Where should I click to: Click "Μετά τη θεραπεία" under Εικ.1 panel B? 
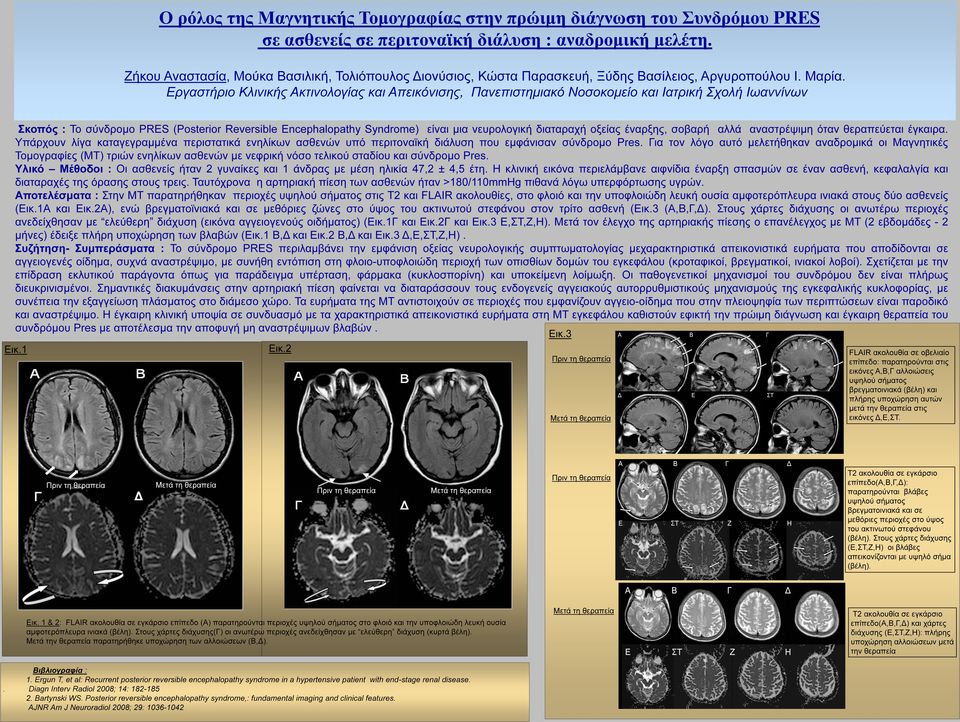tap(186, 485)
